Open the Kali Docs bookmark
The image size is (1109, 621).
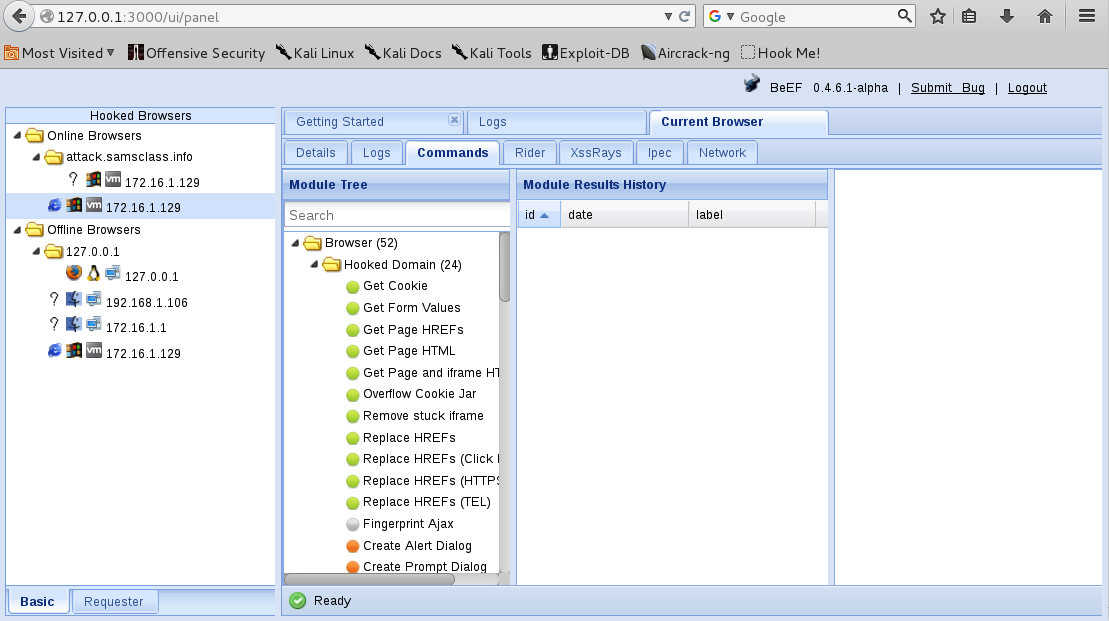point(403,53)
